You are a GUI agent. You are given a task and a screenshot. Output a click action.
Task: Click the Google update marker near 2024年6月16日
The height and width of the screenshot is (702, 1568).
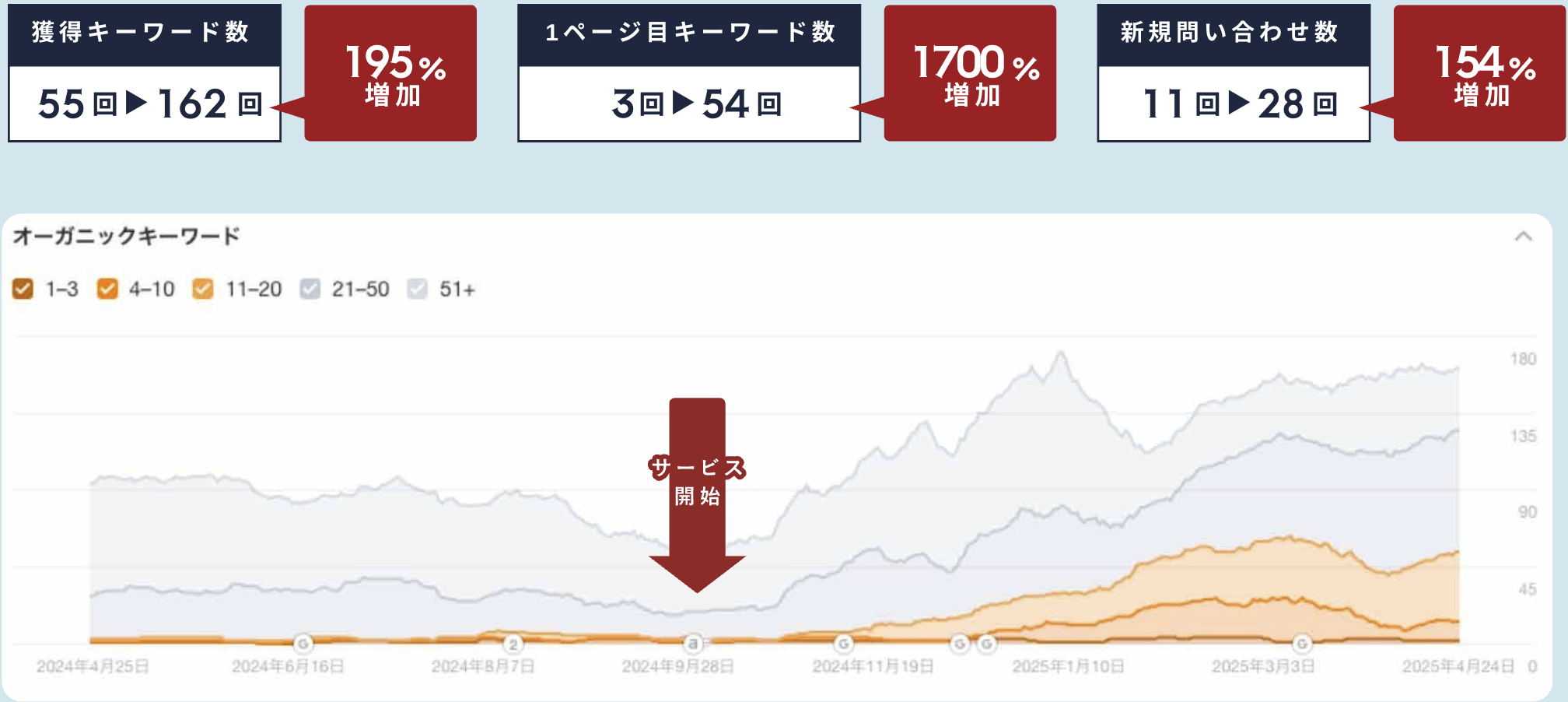click(x=303, y=644)
